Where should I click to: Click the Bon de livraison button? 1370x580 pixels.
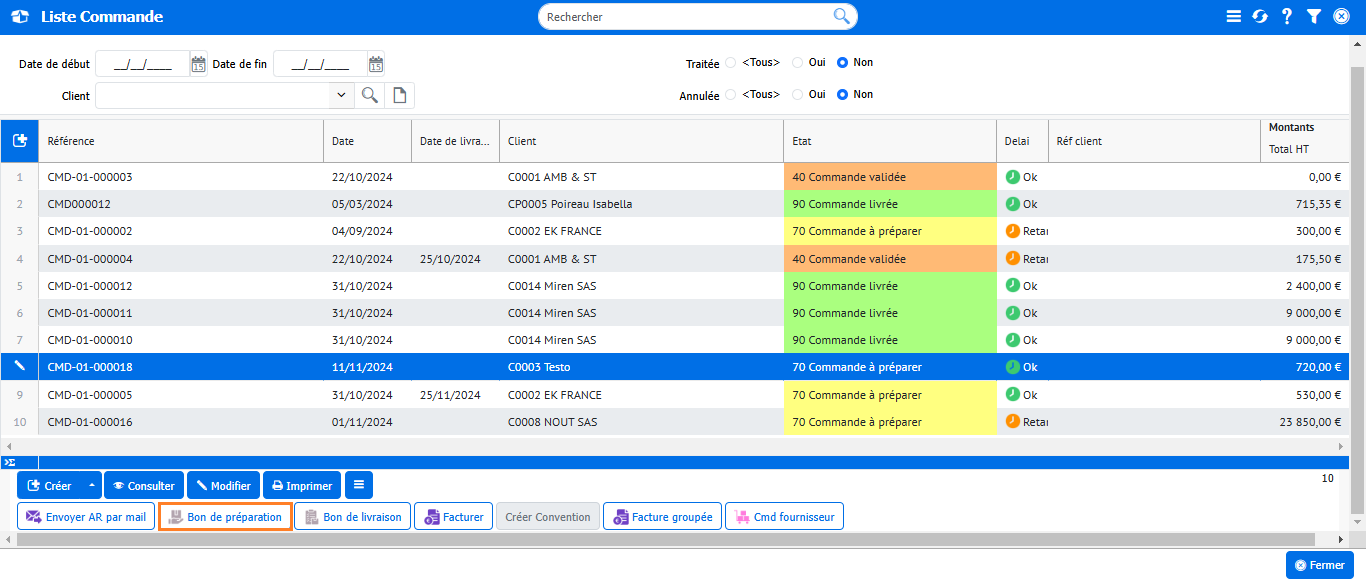pyautogui.click(x=352, y=517)
